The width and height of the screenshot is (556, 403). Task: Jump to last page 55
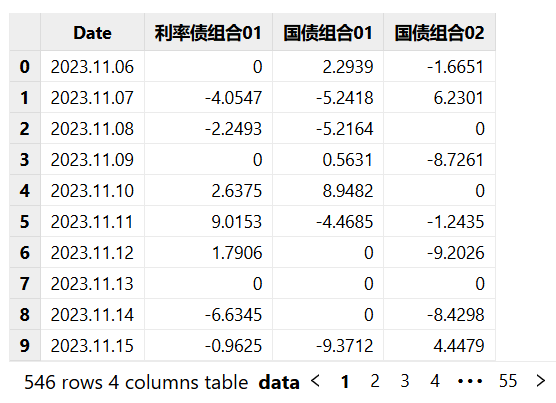pos(508,381)
